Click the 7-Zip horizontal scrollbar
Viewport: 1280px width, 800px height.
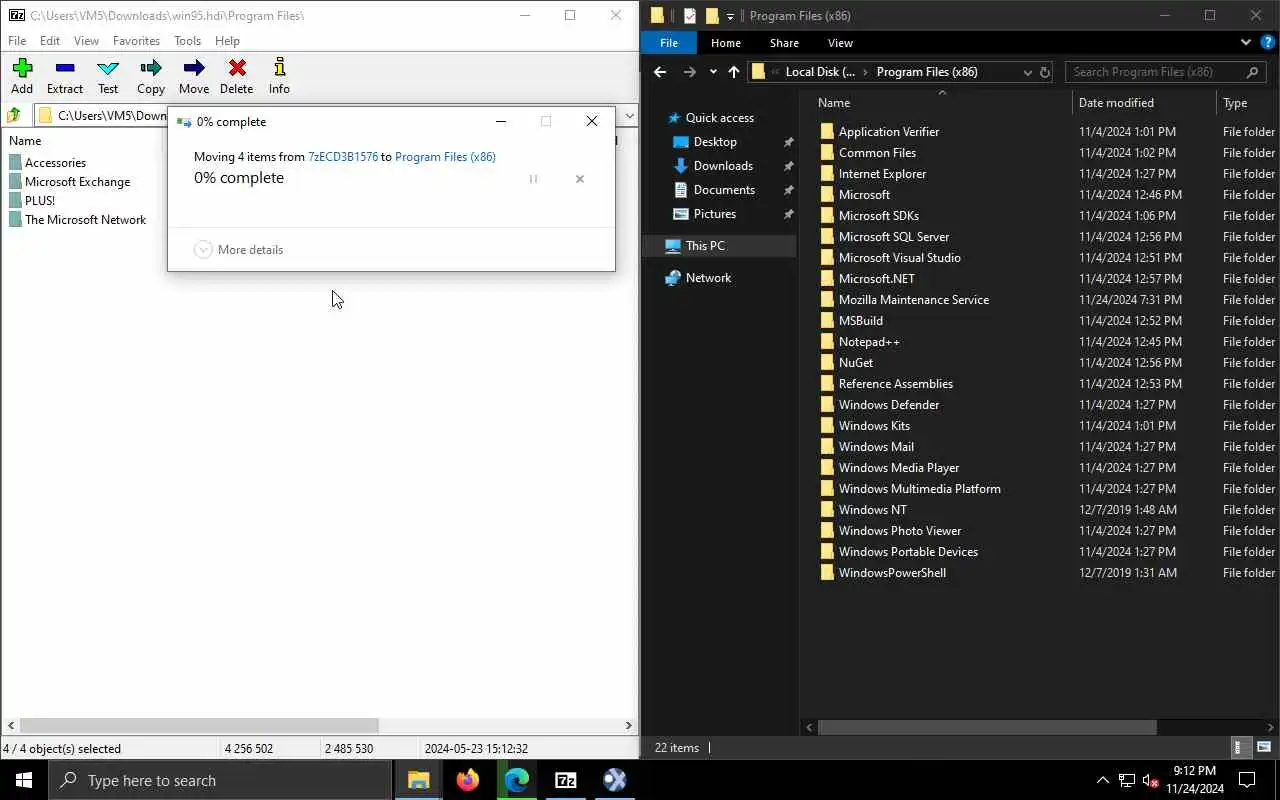(x=199, y=726)
